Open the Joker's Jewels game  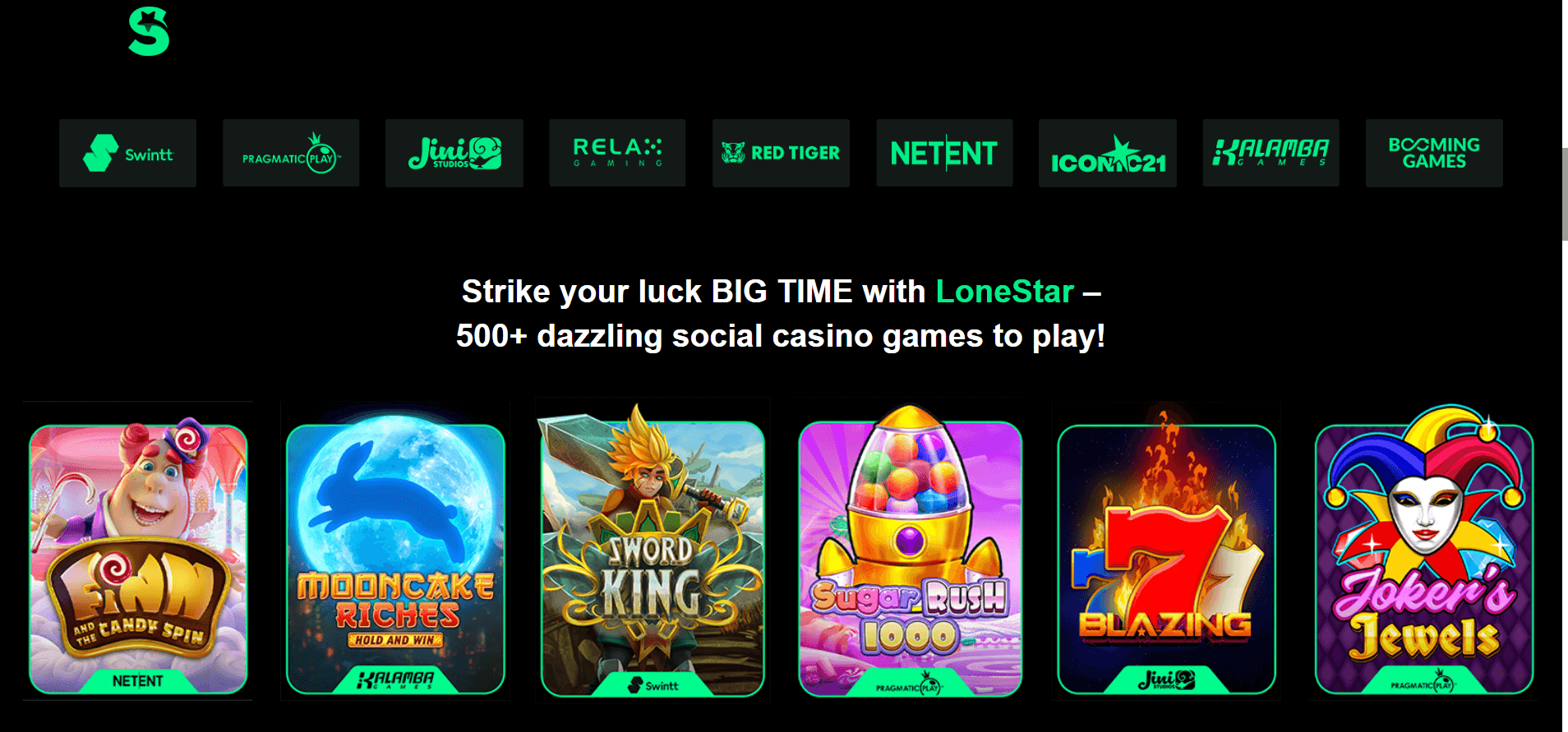click(x=1424, y=552)
